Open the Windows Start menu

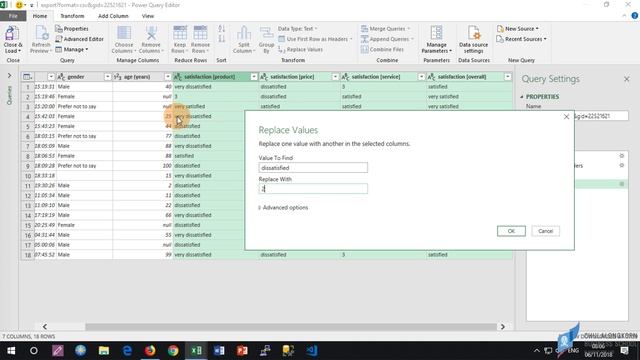[x=11, y=351]
